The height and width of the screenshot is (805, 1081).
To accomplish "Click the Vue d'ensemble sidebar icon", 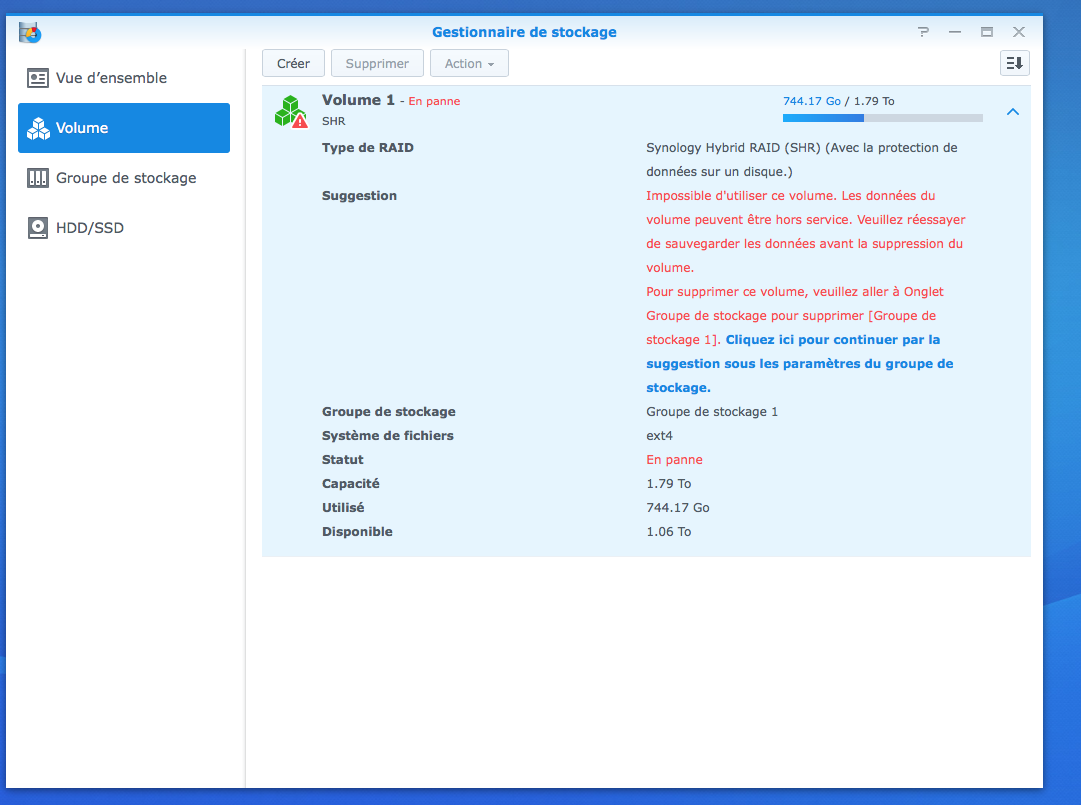I will click(38, 78).
